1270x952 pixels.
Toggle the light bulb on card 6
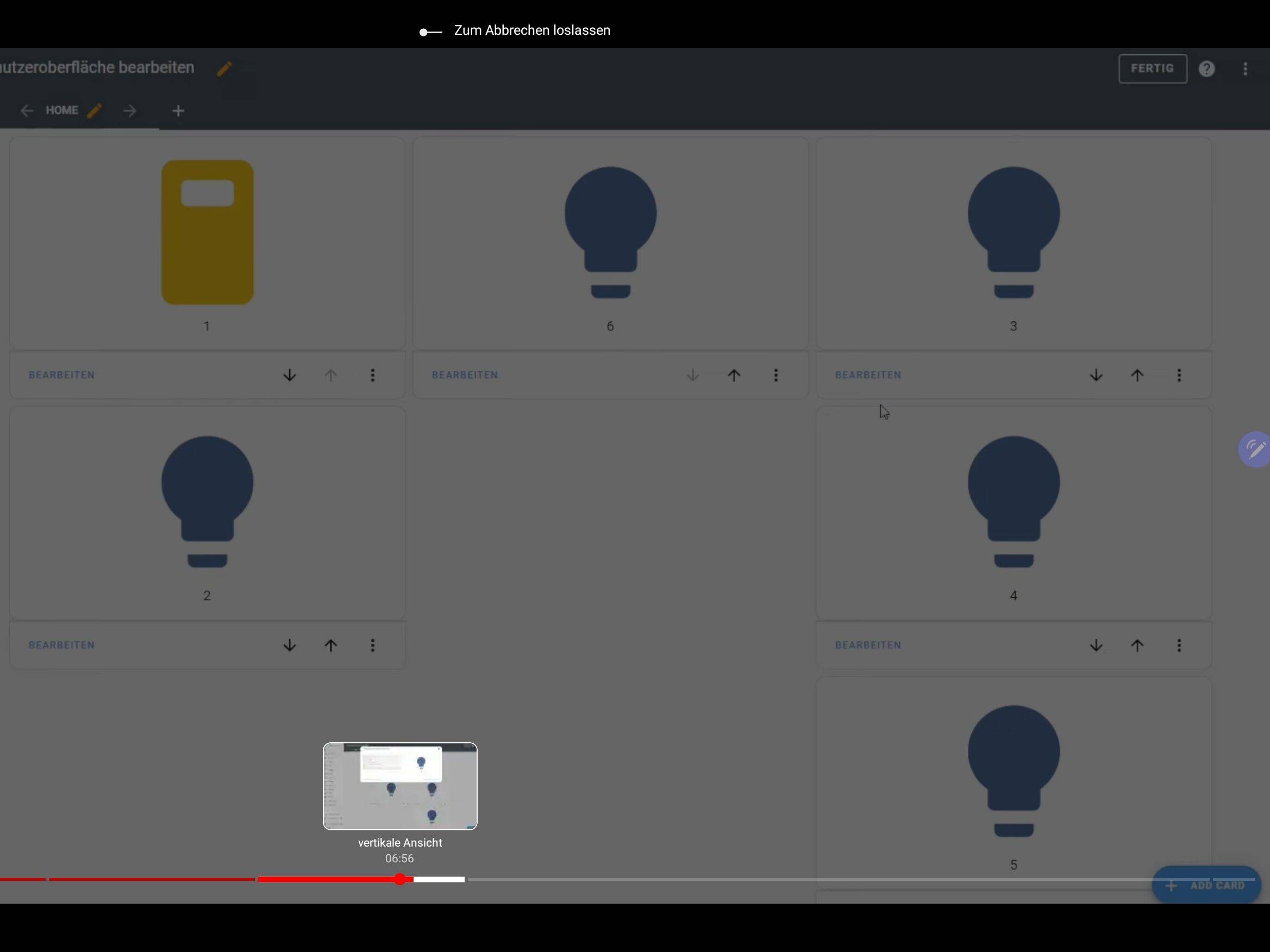pyautogui.click(x=610, y=232)
